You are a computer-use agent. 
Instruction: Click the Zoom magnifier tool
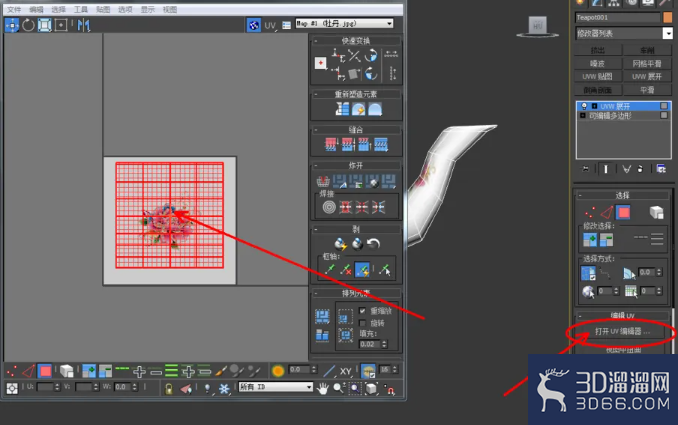(x=339, y=388)
